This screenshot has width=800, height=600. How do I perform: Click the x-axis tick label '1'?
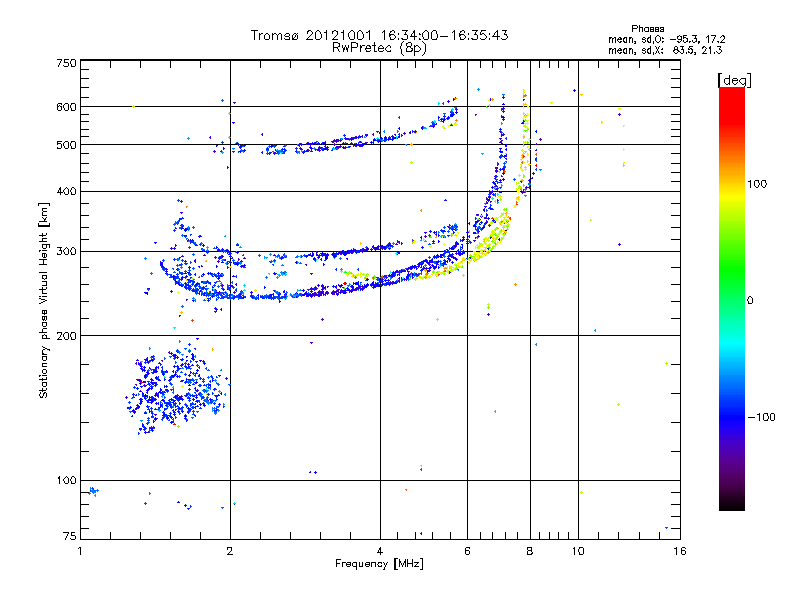[x=80, y=551]
